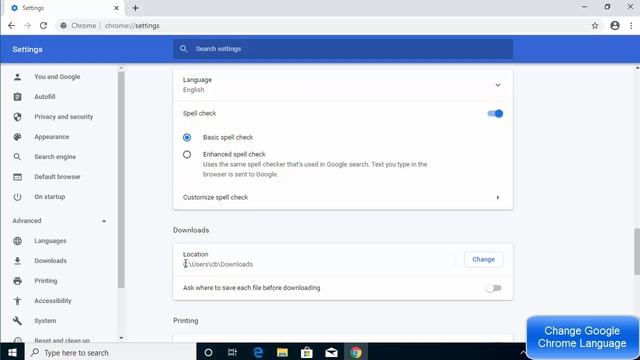Launch Microsoft Edge from the taskbar

pos(258,353)
